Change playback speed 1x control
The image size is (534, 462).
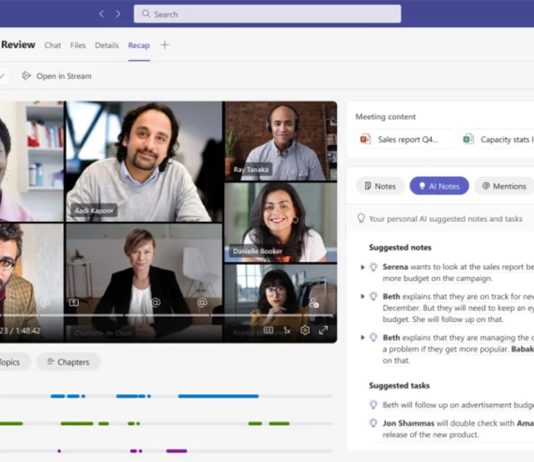click(x=287, y=330)
